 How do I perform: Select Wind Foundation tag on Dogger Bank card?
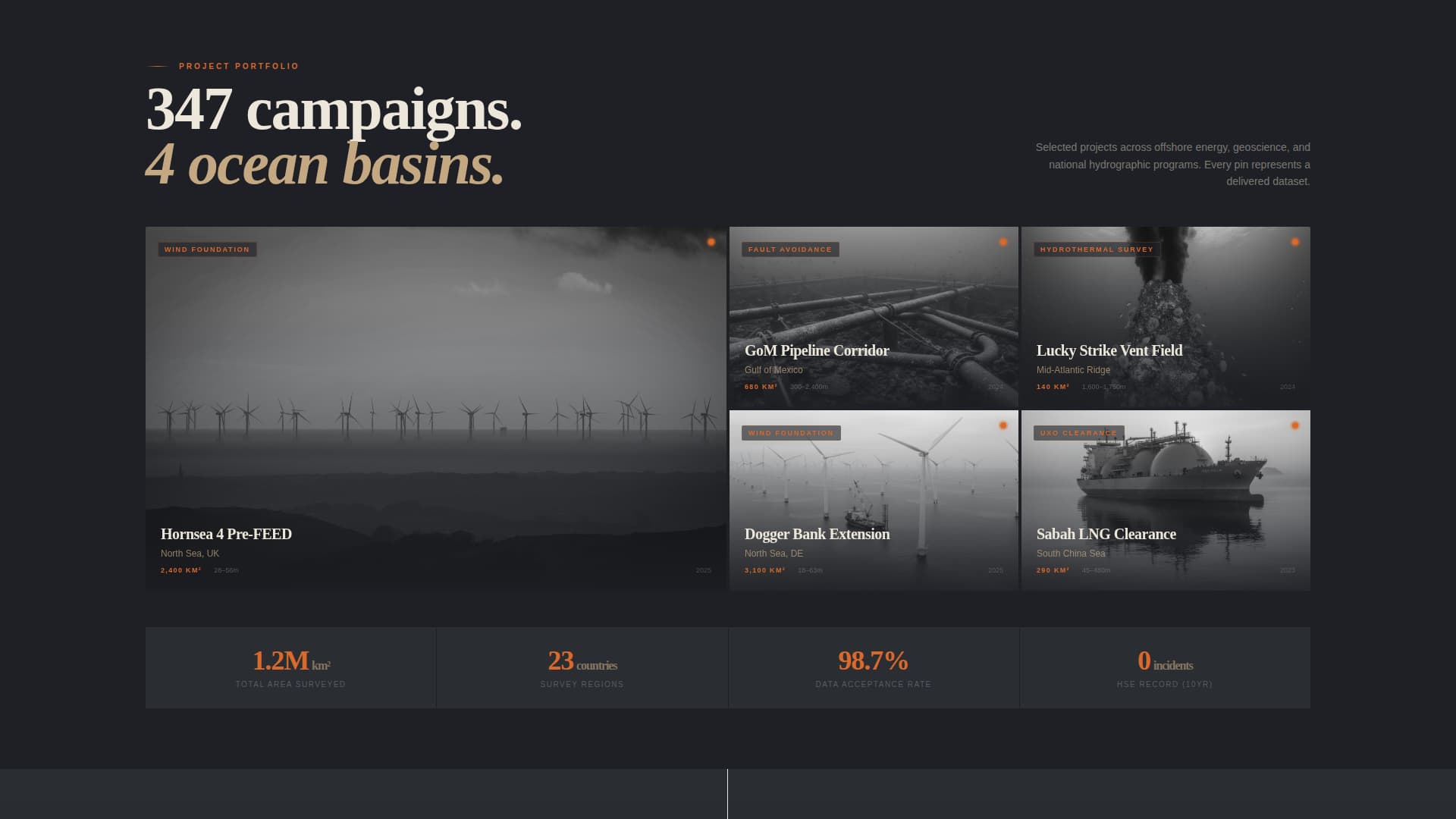tap(791, 433)
